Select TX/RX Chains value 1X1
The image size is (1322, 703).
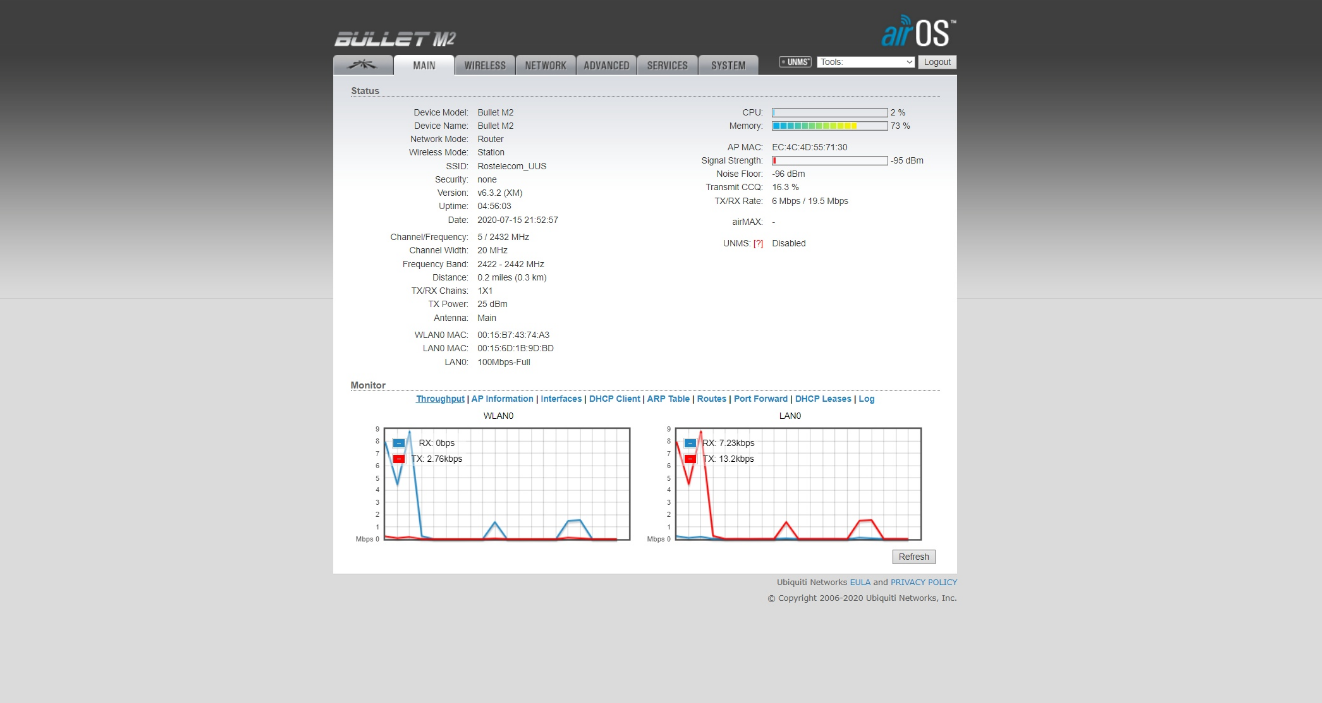tap(485, 291)
